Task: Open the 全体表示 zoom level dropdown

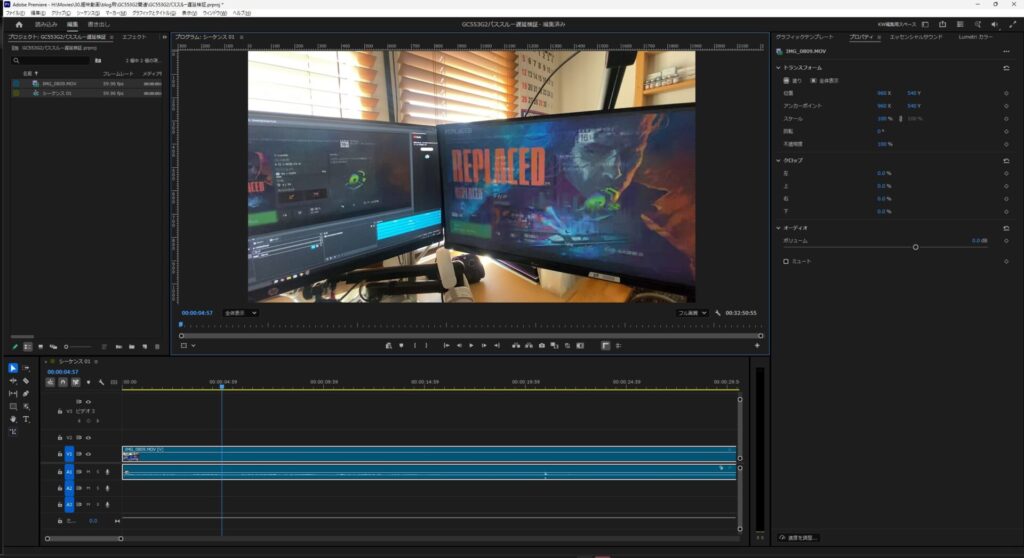Action: [x=240, y=313]
